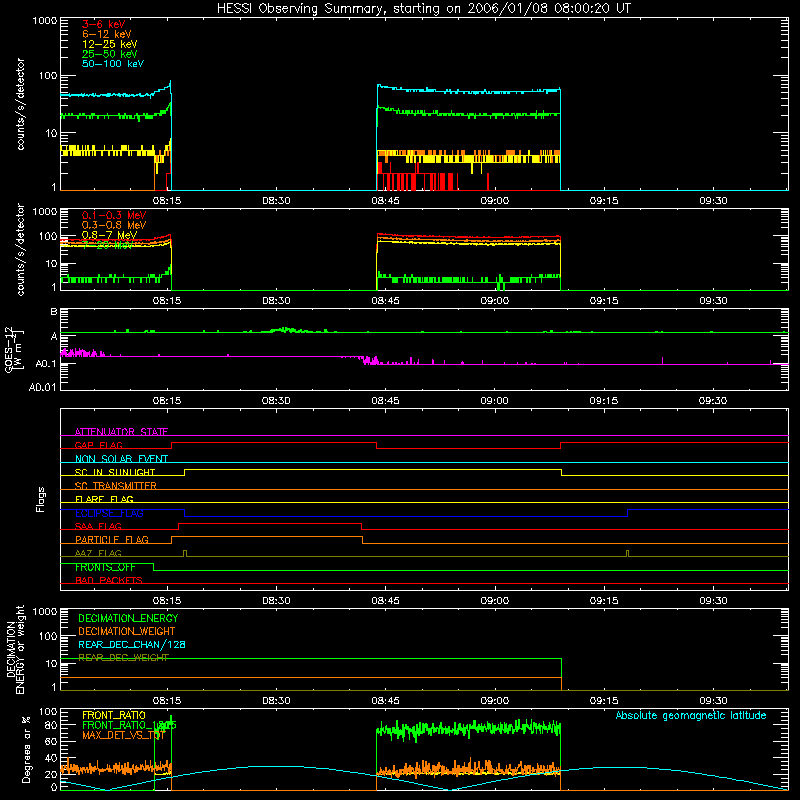Select the PARTICLE_FLAG label
The image size is (800, 800).
[x=112, y=540]
